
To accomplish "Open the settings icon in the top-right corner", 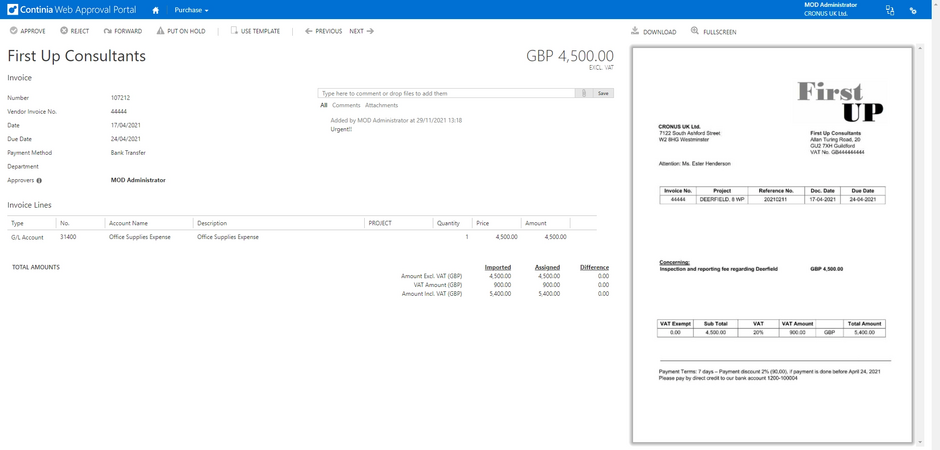I will click(x=913, y=10).
